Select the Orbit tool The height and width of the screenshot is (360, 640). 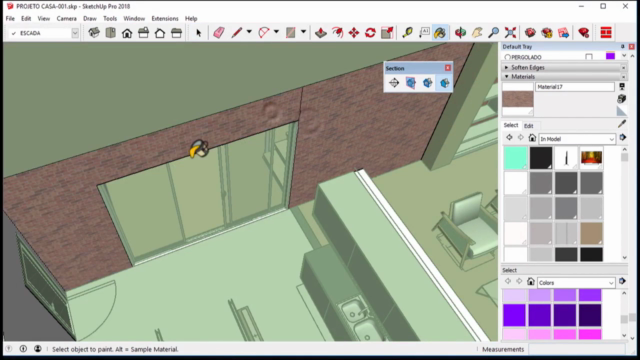[460, 33]
